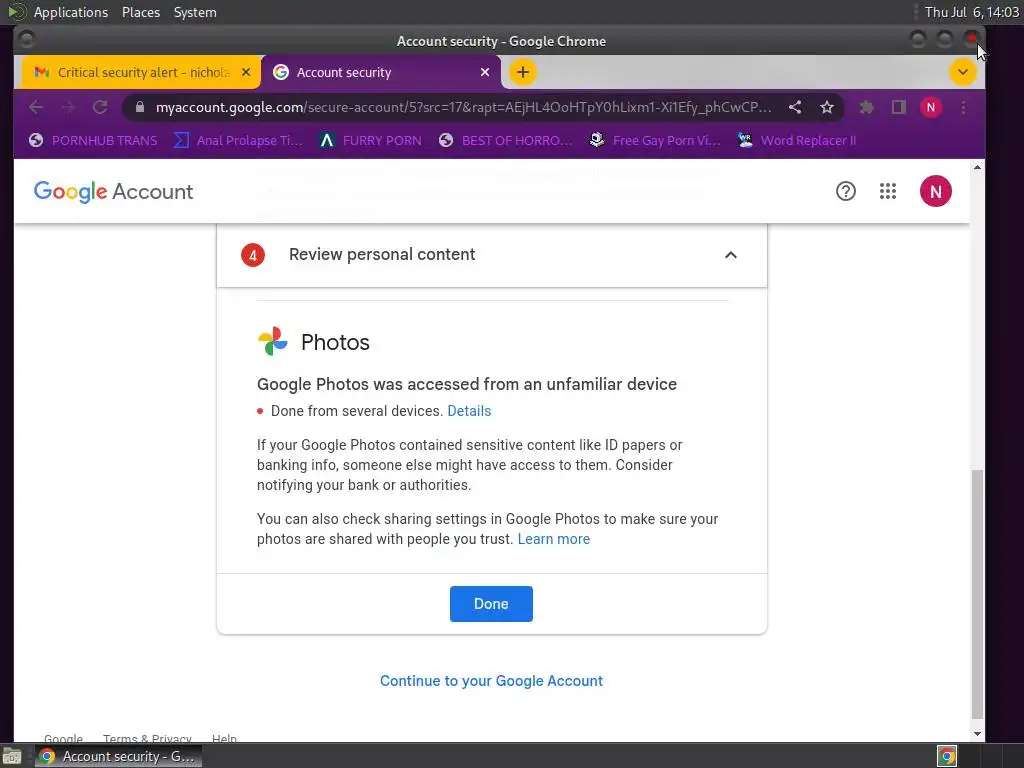
Task: Open the Chrome profile N avatar in toolbar
Action: [x=931, y=107]
